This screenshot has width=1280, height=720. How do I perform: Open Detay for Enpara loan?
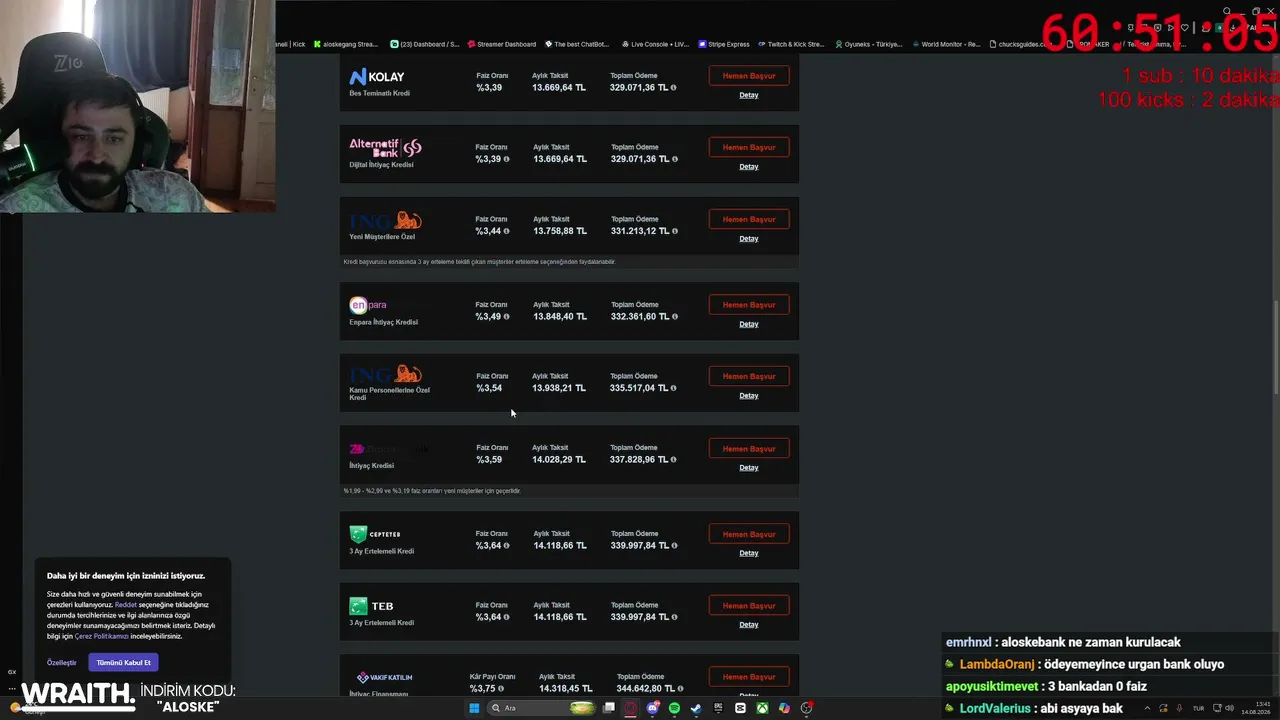coord(749,324)
